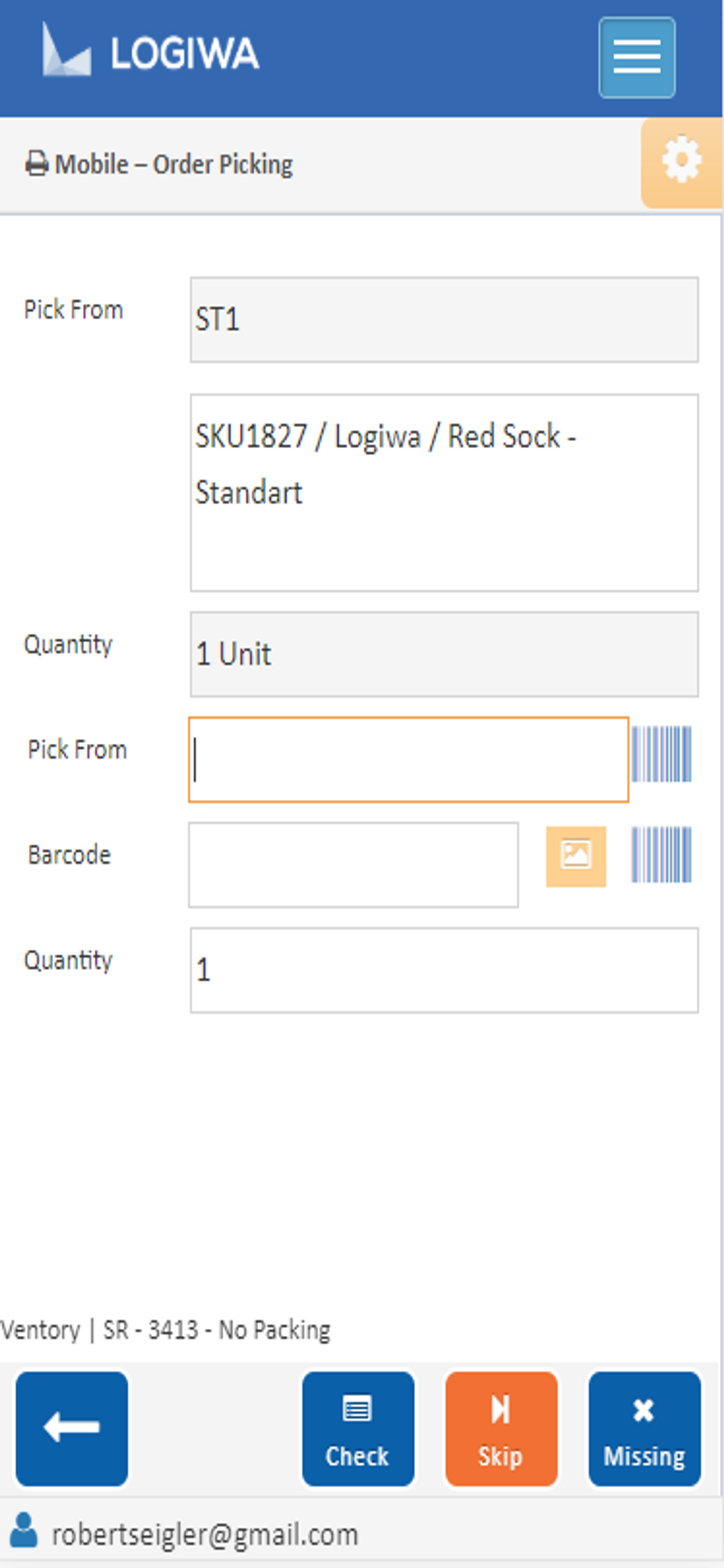Image resolution: width=724 pixels, height=1568 pixels.
Task: Click the Check button
Action: (x=358, y=1428)
